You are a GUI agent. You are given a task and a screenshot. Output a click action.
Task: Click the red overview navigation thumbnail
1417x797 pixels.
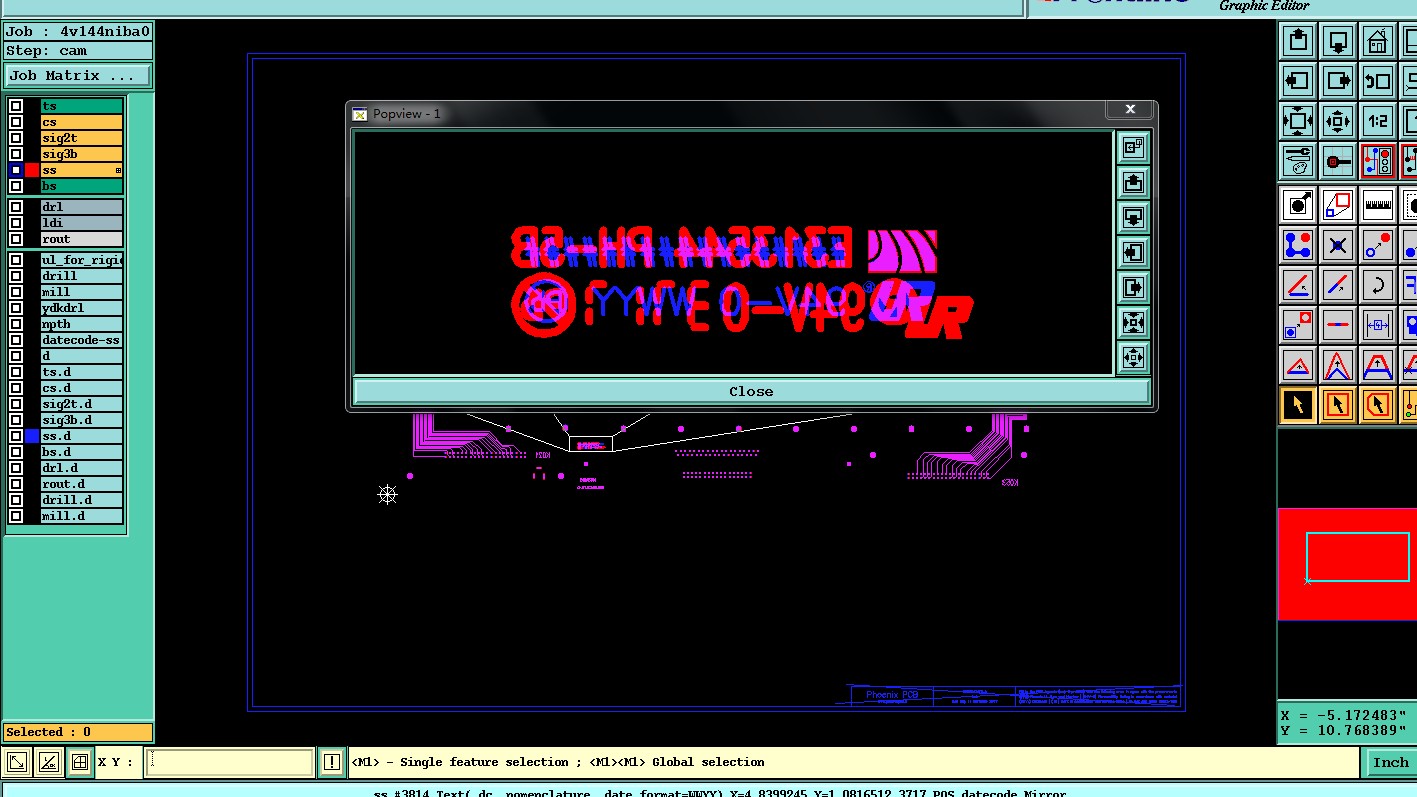pos(1347,564)
